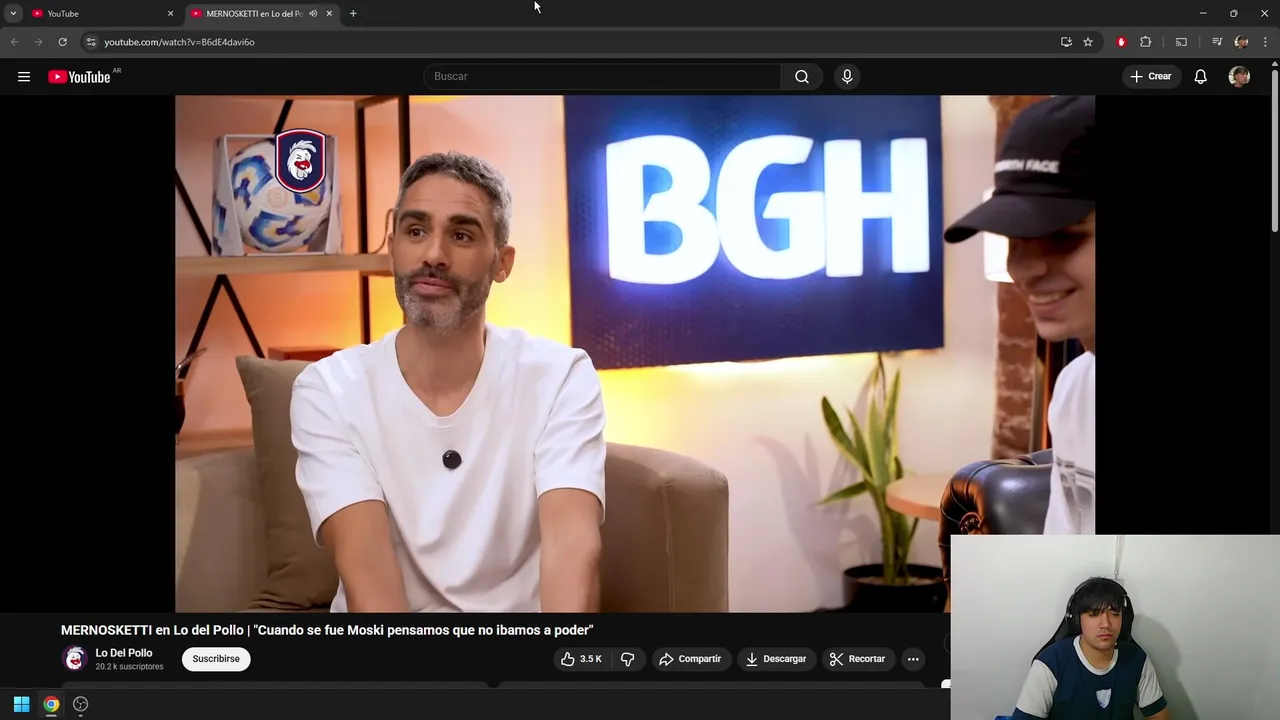Open the red ad blocker extension
Viewport: 1280px width, 720px height.
[x=1121, y=42]
